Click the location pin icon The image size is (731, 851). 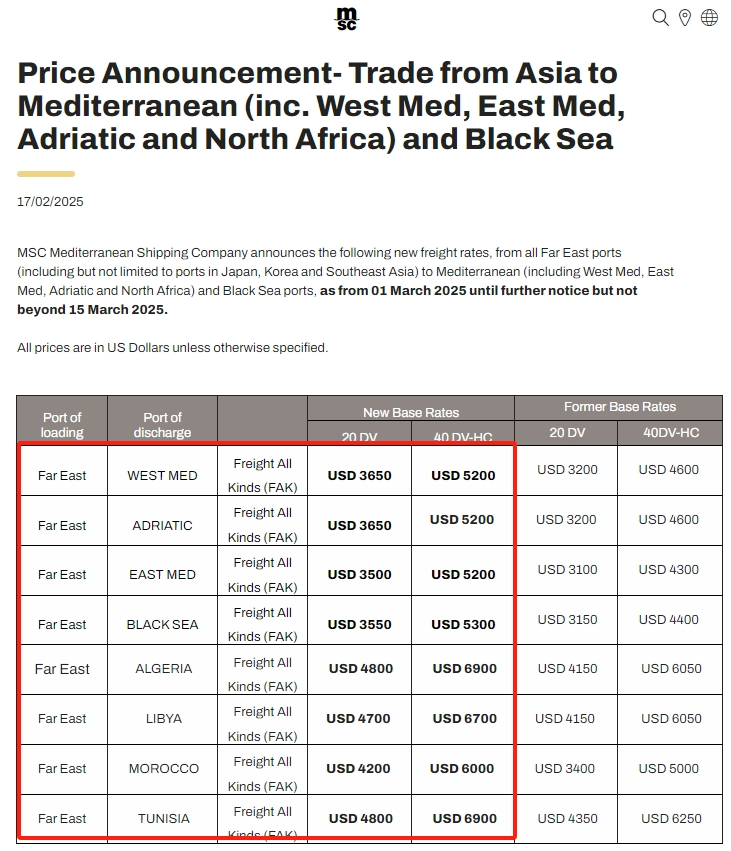[x=684, y=17]
